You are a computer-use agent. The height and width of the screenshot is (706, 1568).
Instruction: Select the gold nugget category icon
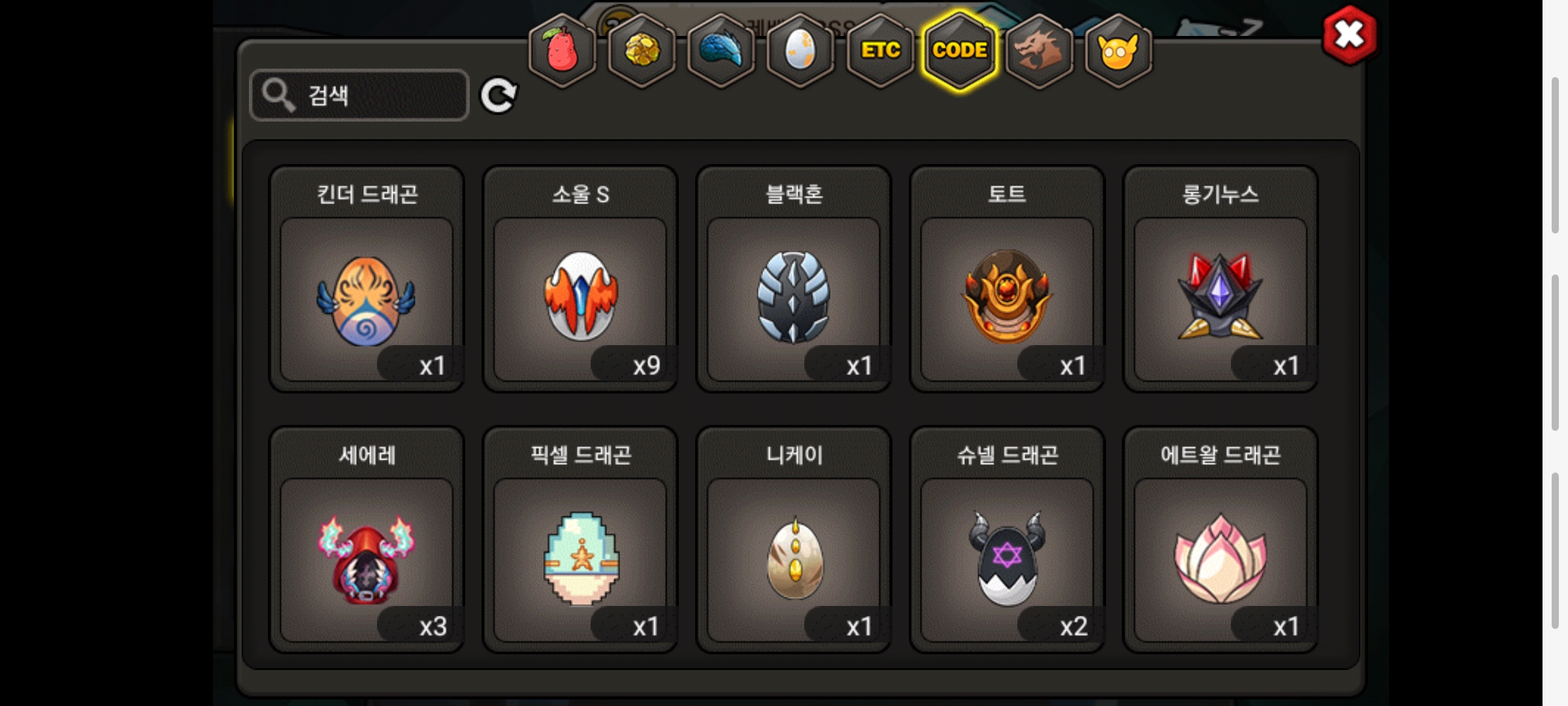tap(642, 50)
